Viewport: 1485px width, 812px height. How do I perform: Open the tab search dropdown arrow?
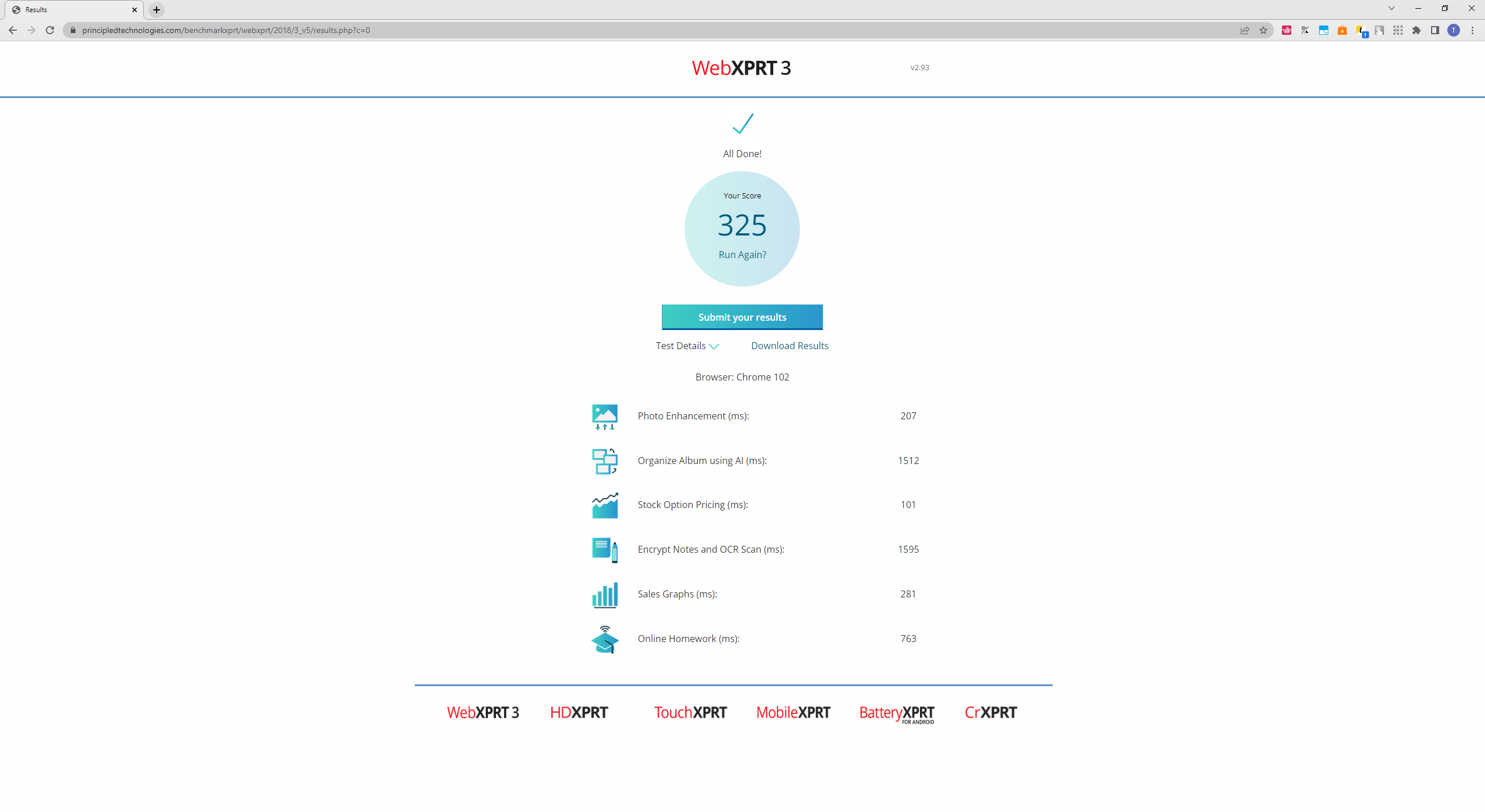point(1391,8)
